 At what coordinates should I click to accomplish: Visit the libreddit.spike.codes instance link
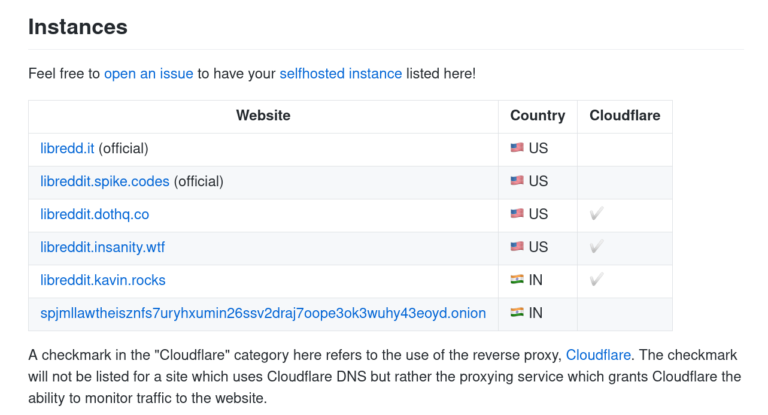pyautogui.click(x=105, y=181)
